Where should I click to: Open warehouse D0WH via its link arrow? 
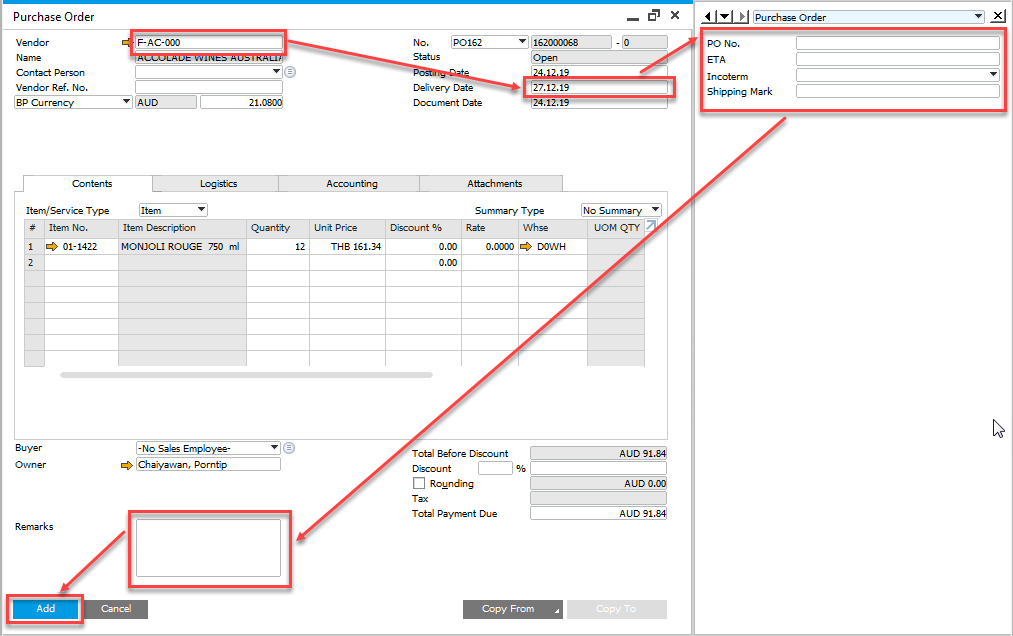[526, 246]
